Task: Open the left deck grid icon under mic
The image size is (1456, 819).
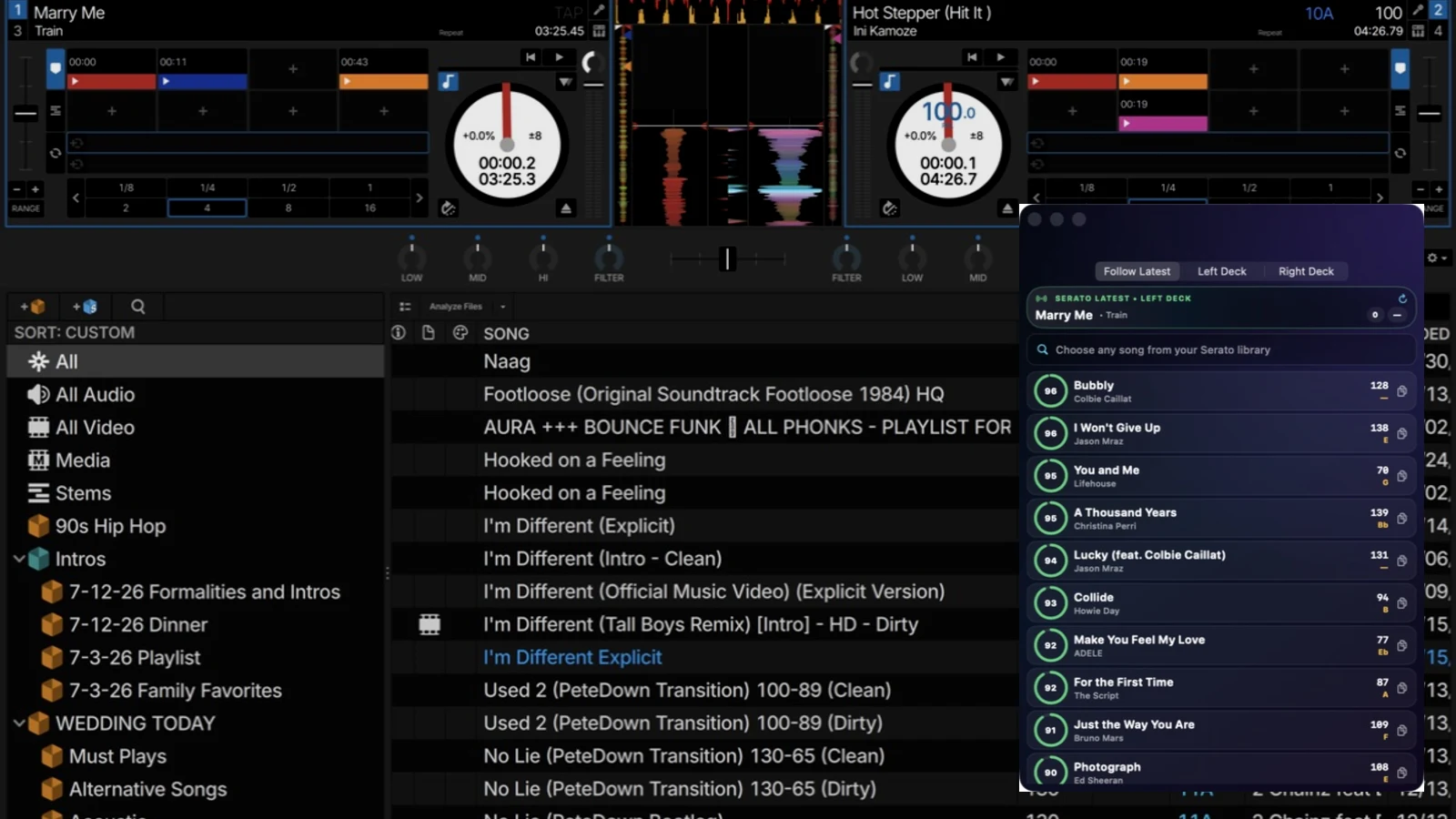Action: coord(599,31)
